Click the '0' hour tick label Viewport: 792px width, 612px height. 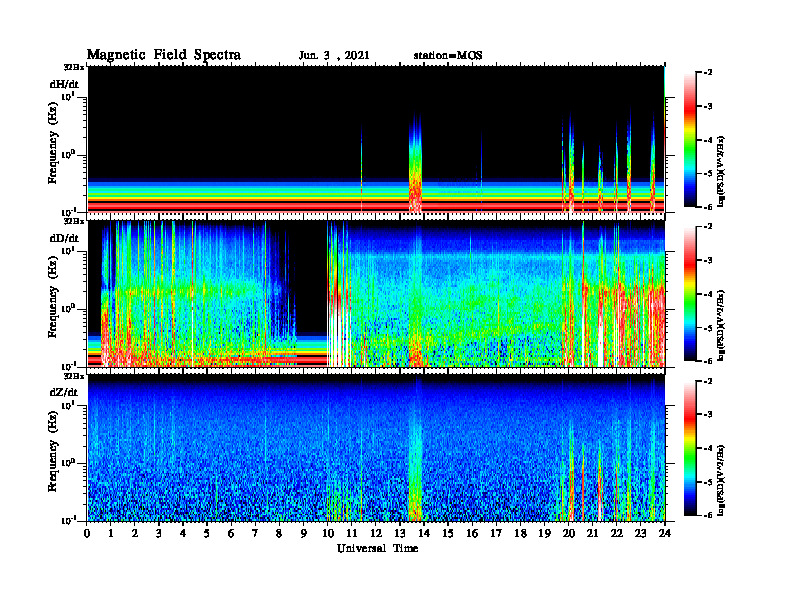tap(87, 534)
